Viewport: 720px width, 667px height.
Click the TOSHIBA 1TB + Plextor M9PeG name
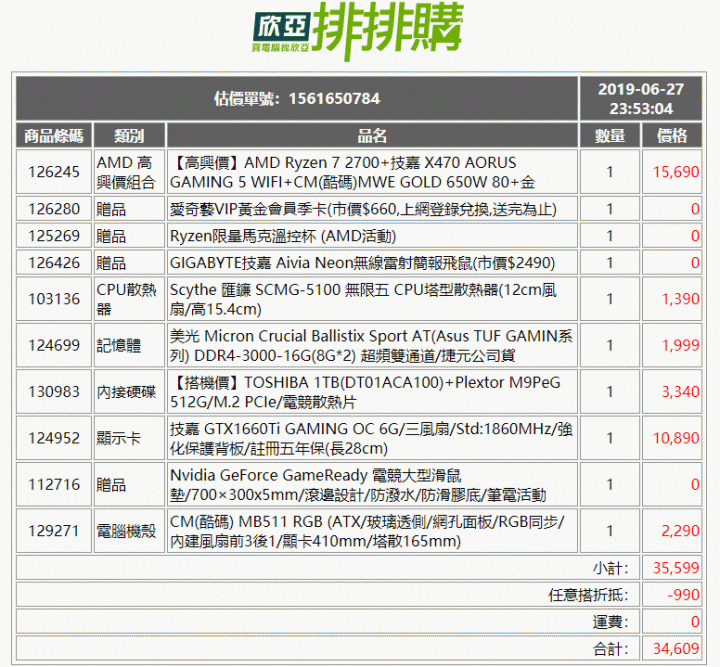tap(366, 392)
